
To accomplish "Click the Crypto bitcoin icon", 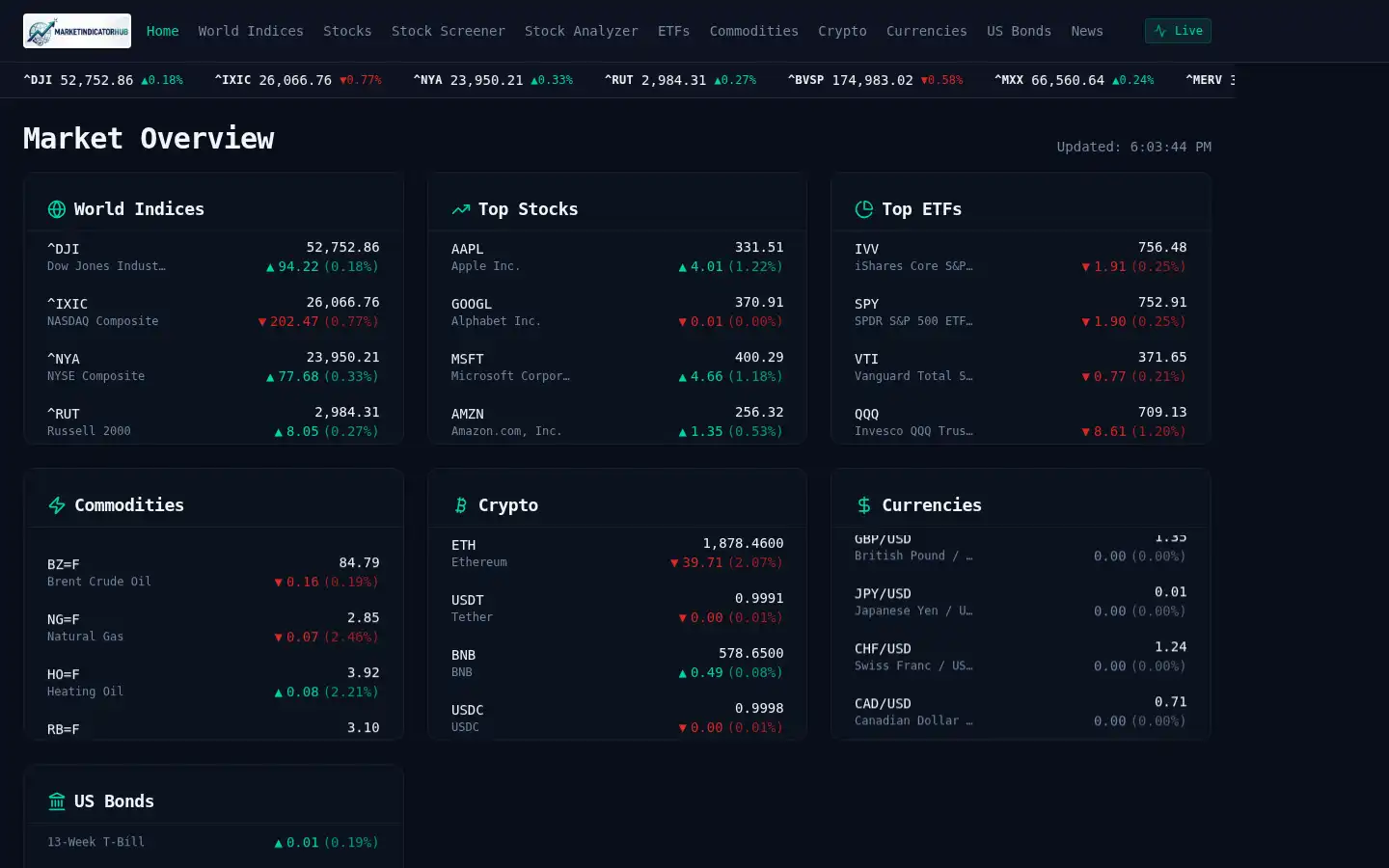I will [x=461, y=505].
